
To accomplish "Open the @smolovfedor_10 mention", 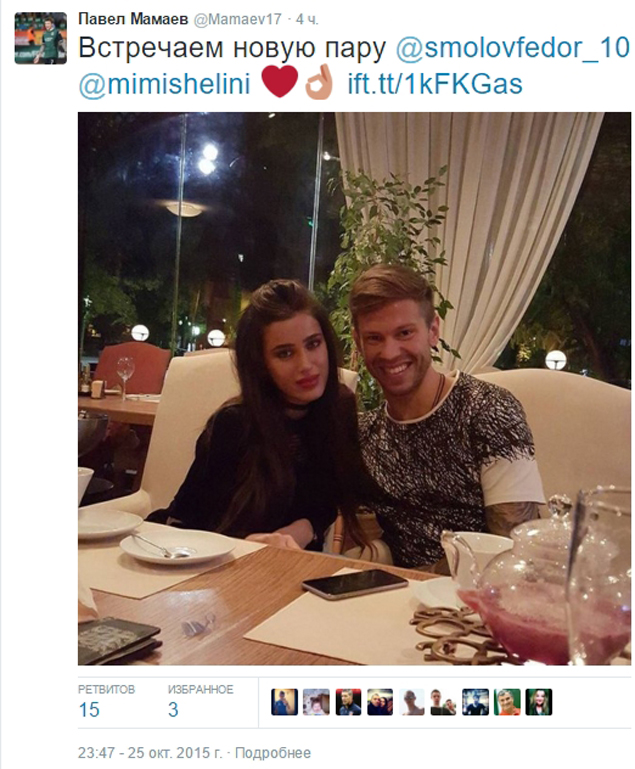I will click(x=512, y=48).
